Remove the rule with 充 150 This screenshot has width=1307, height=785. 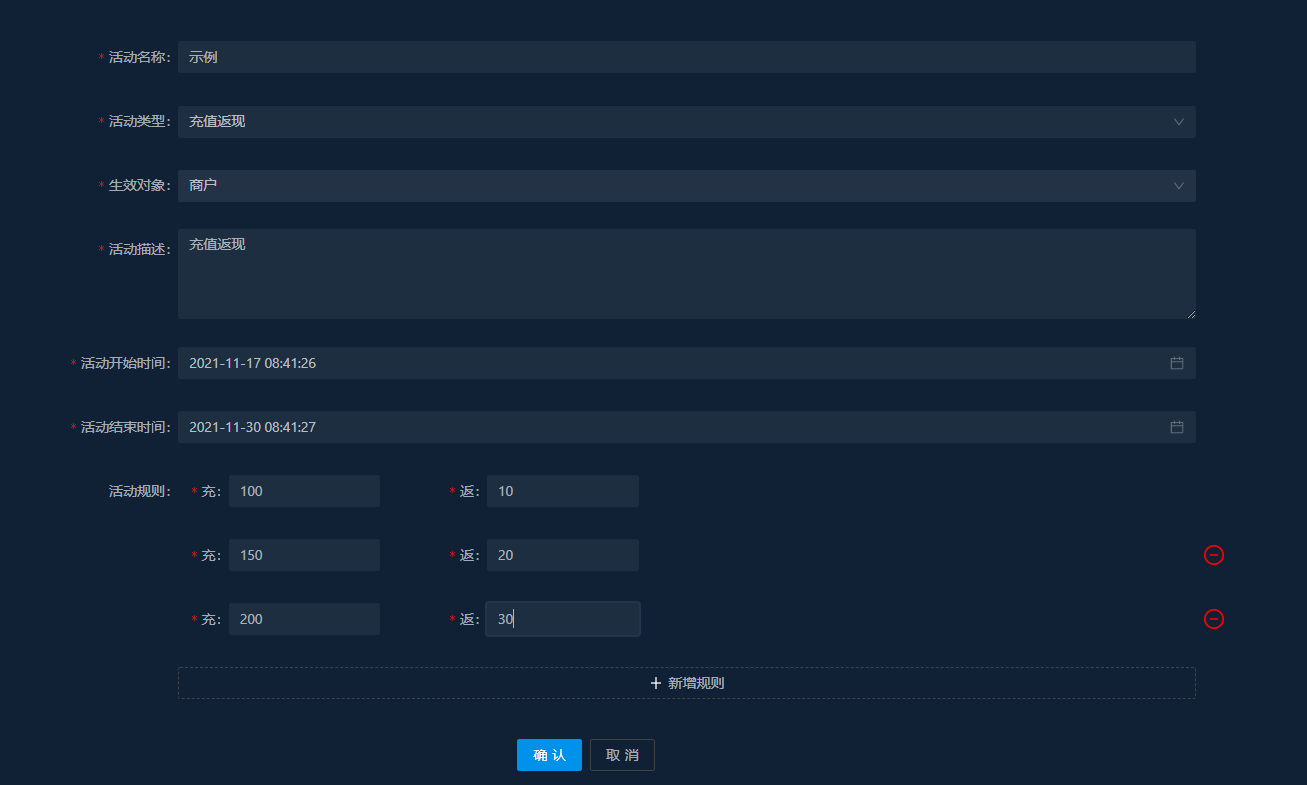1213,555
